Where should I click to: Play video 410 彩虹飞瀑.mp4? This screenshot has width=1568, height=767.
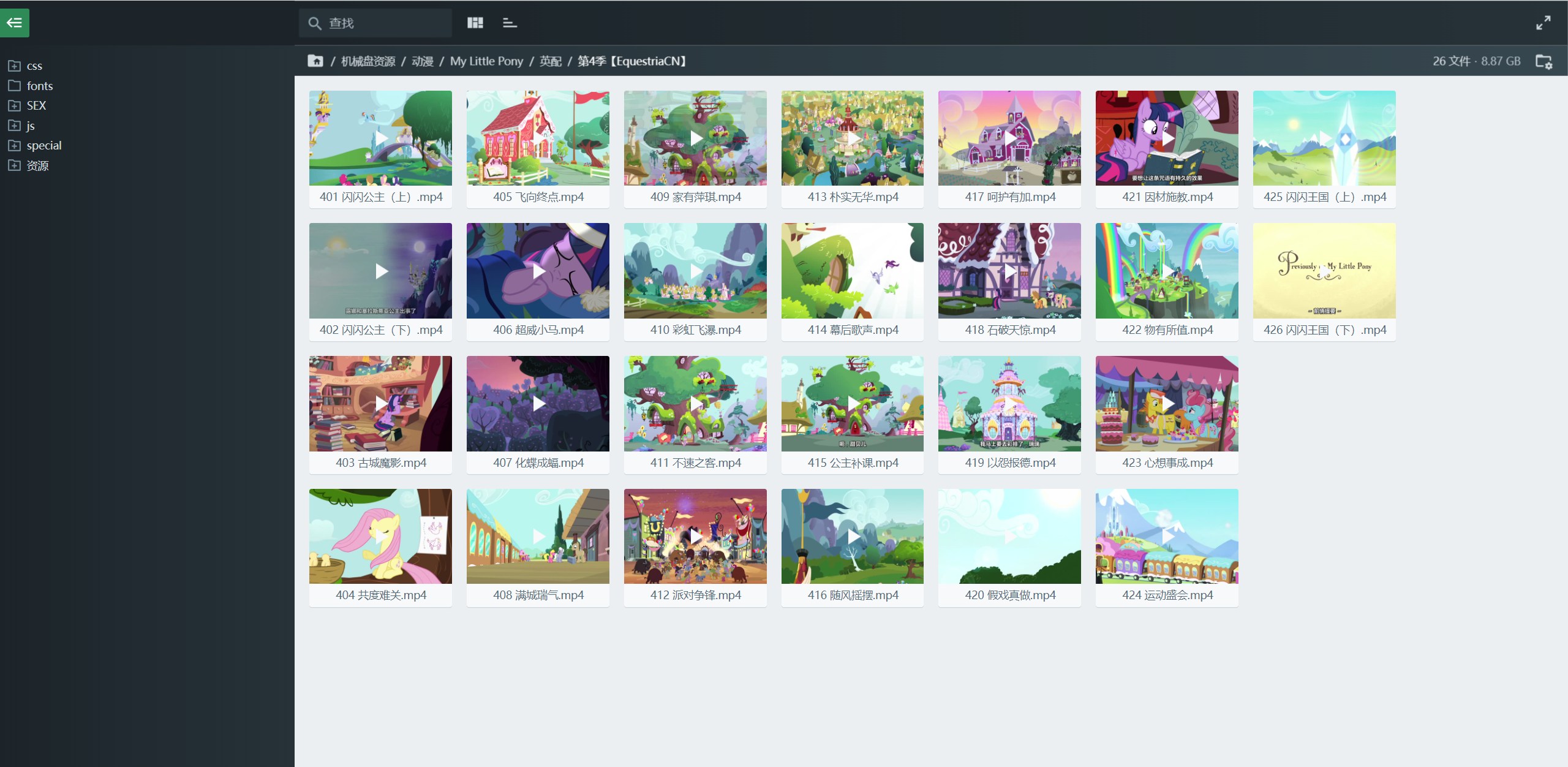tap(695, 271)
